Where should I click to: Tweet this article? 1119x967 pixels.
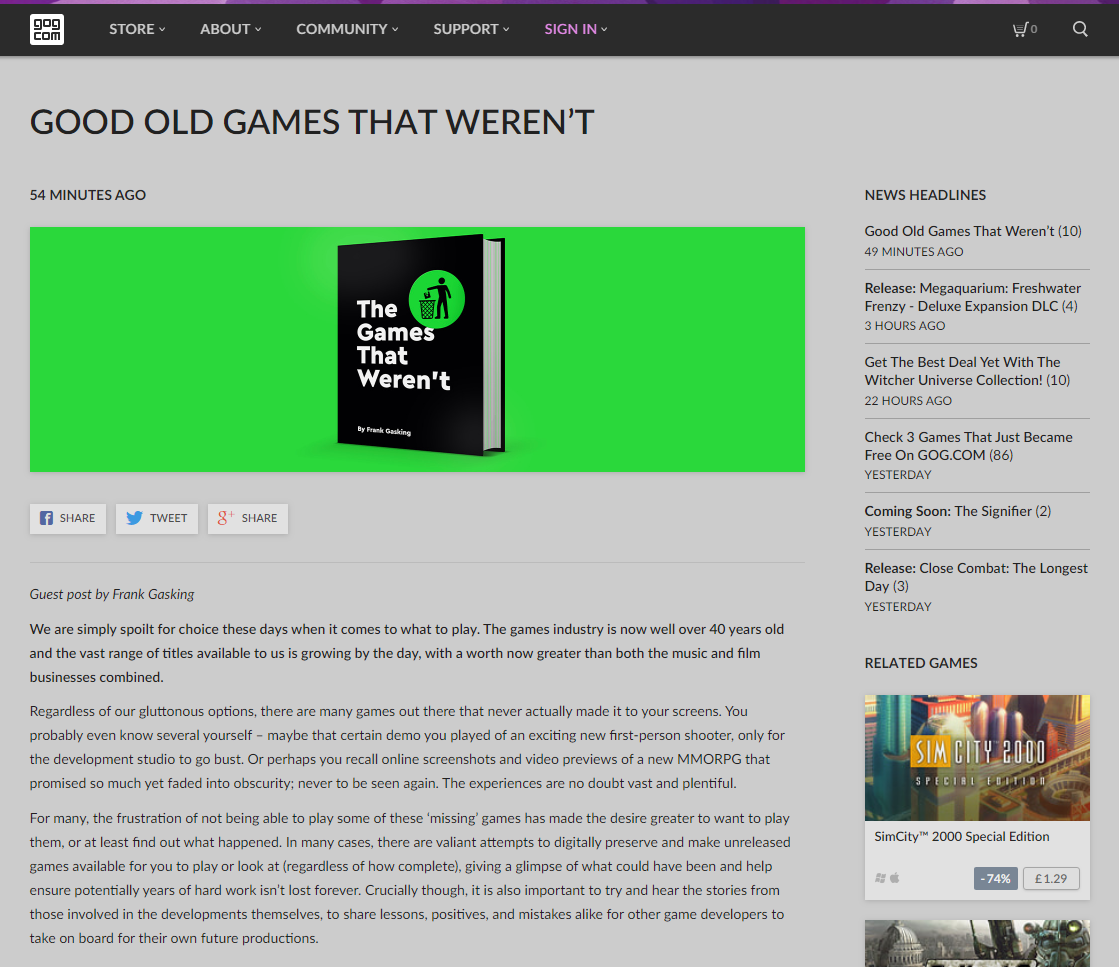[157, 519]
